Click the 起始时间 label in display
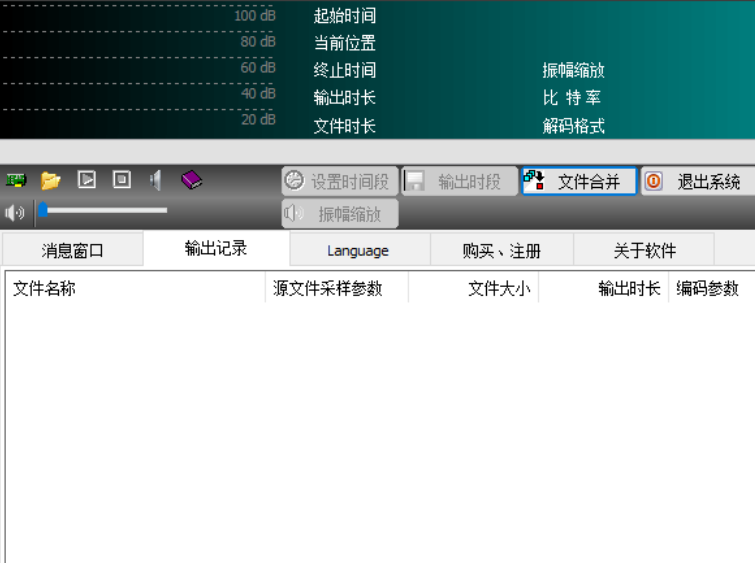Viewport: 755px width, 563px height. (345, 16)
